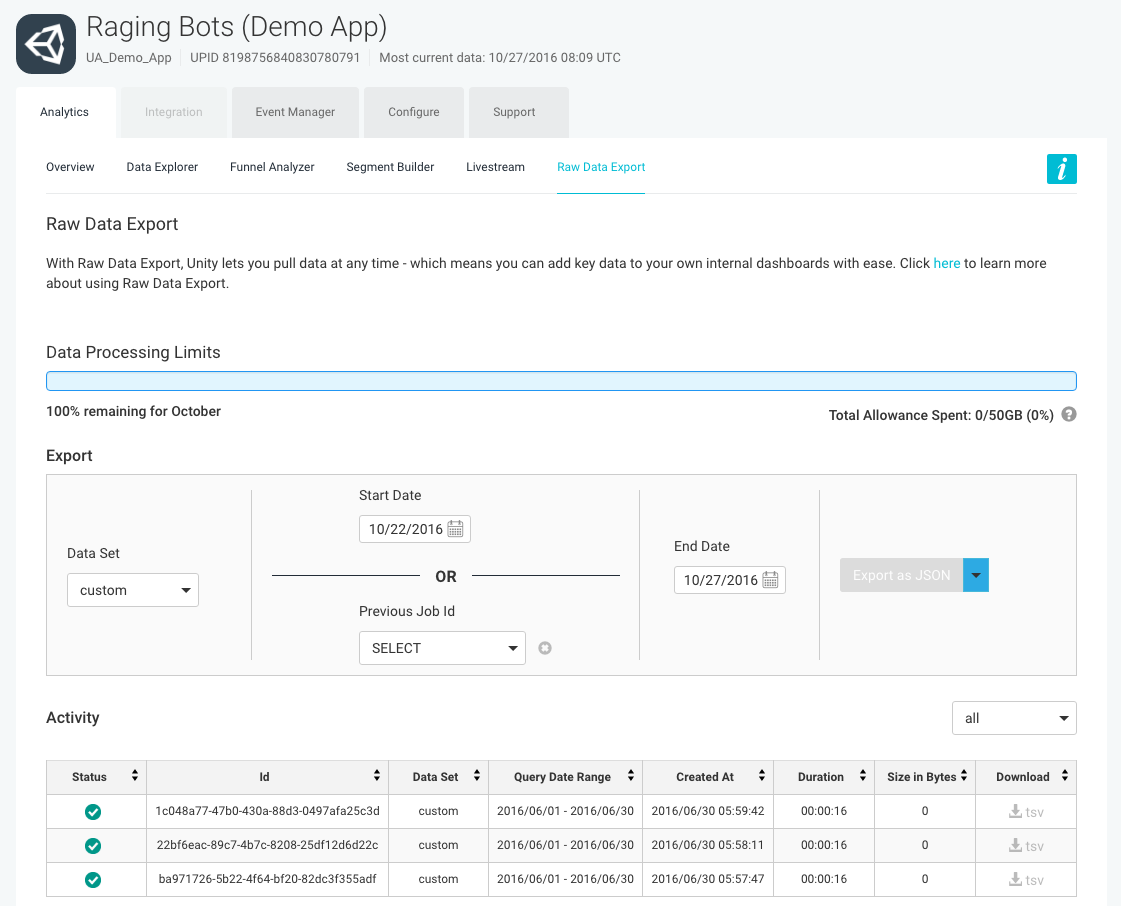The image size is (1121, 906).
Task: Open the Start Date calendar icon
Action: coord(455,529)
